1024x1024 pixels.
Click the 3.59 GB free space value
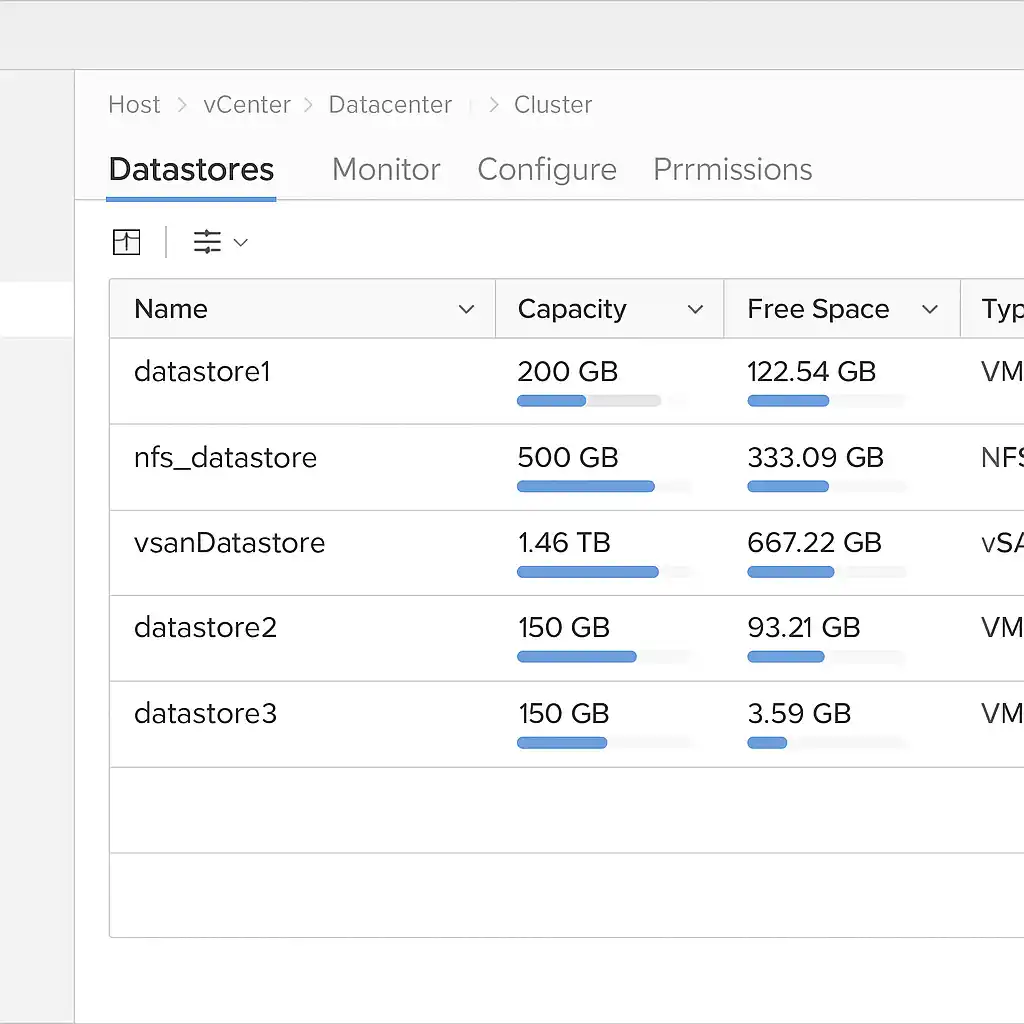799,713
